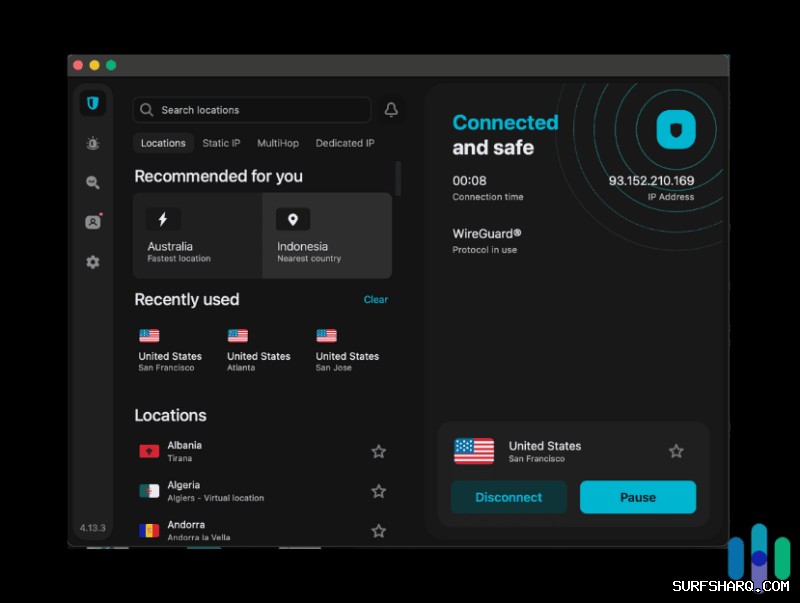Pause the VPN connection
Image resolution: width=800 pixels, height=603 pixels.
(638, 497)
